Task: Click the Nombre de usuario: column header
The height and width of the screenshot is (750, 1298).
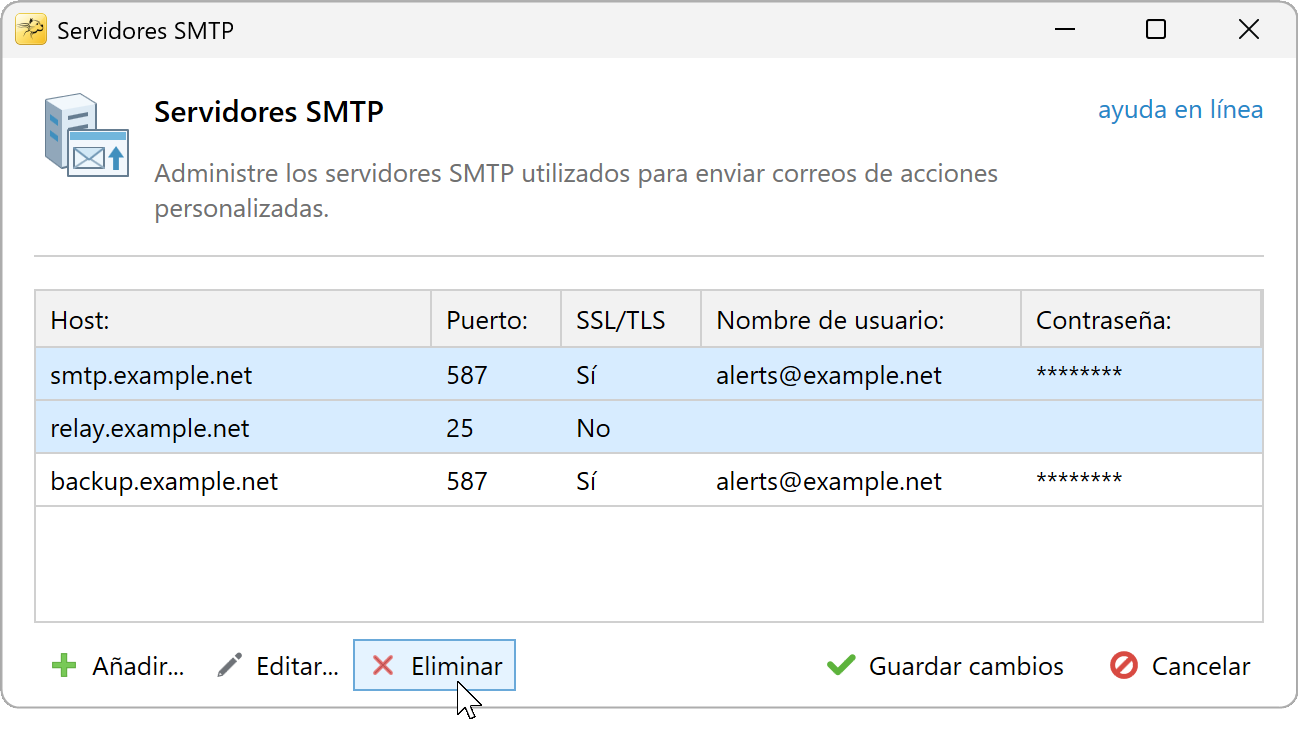Action: [861, 320]
